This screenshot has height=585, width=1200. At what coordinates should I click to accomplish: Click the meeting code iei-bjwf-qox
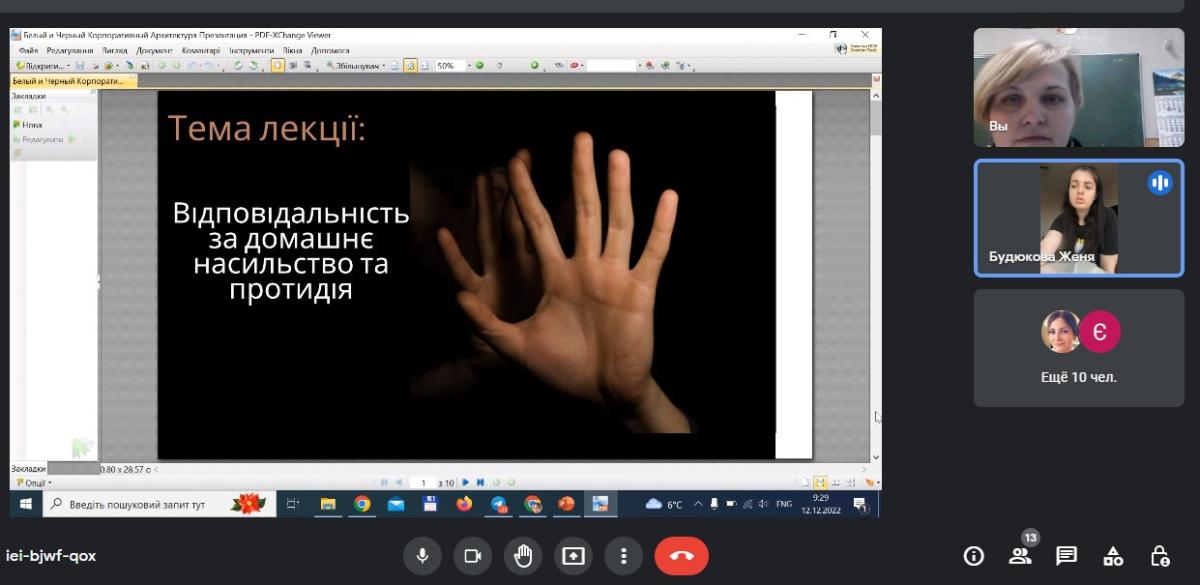pos(52,556)
